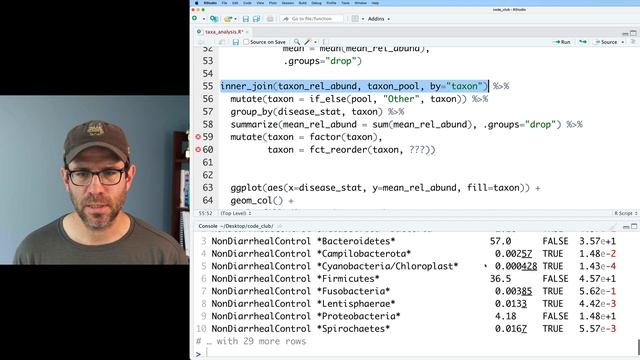The height and width of the screenshot is (360, 640).
Task: Click the Re-run previous code icon
Action: coord(583,42)
